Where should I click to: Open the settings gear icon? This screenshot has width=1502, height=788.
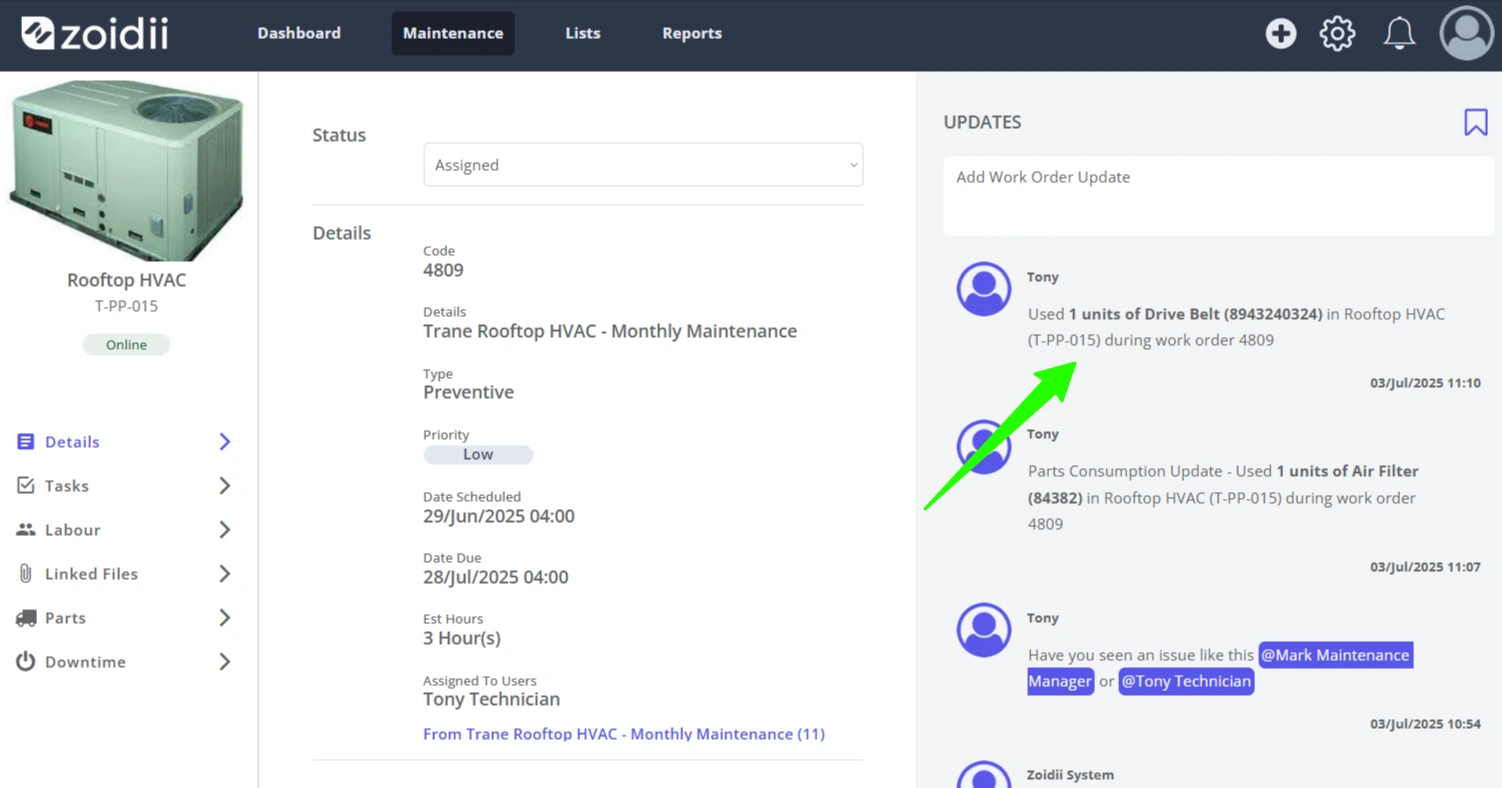pyautogui.click(x=1337, y=33)
